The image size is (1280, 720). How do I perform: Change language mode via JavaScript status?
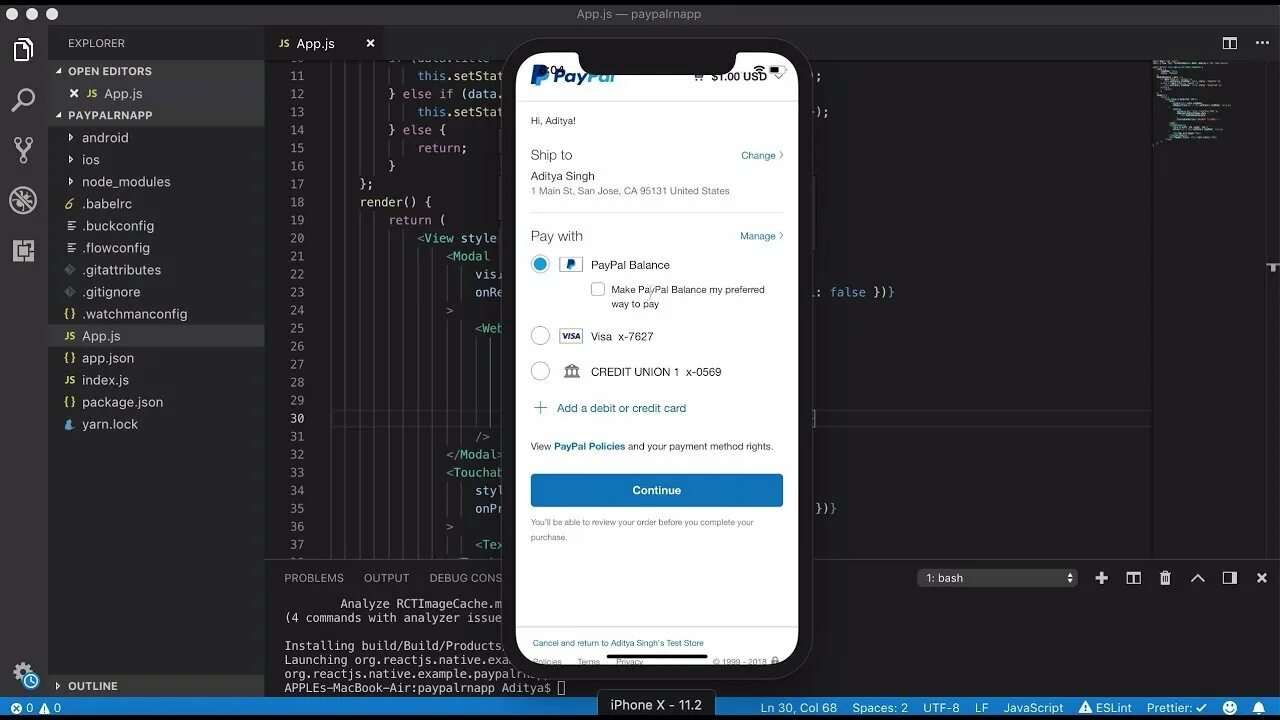pyautogui.click(x=1033, y=707)
